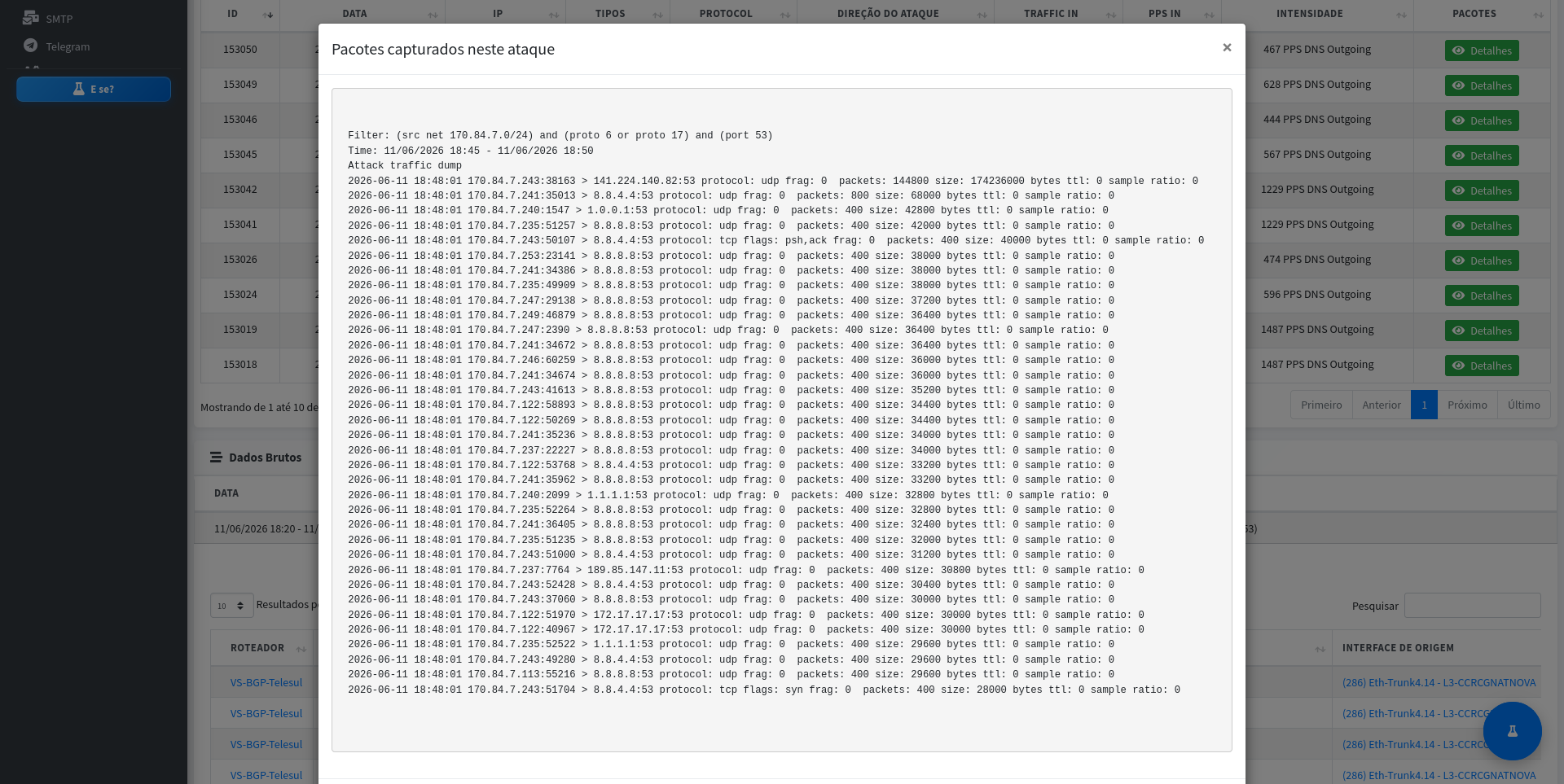Select dump line with tcp flags syn
Screen dimensions: 1564x784
pyautogui.click(x=763, y=690)
